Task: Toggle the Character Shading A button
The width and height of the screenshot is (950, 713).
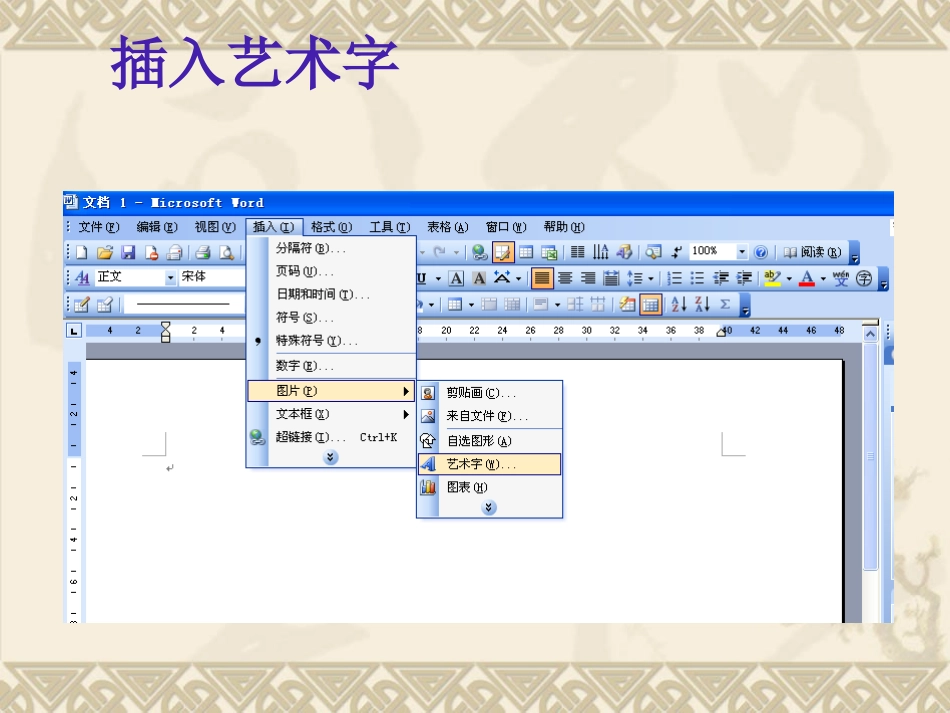Action: pos(479,278)
